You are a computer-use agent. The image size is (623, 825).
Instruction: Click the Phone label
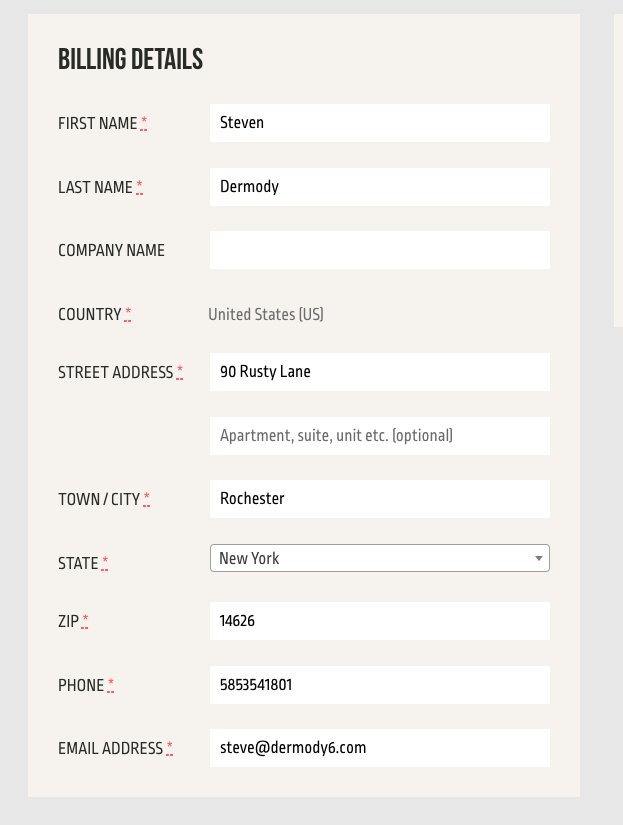[81, 686]
